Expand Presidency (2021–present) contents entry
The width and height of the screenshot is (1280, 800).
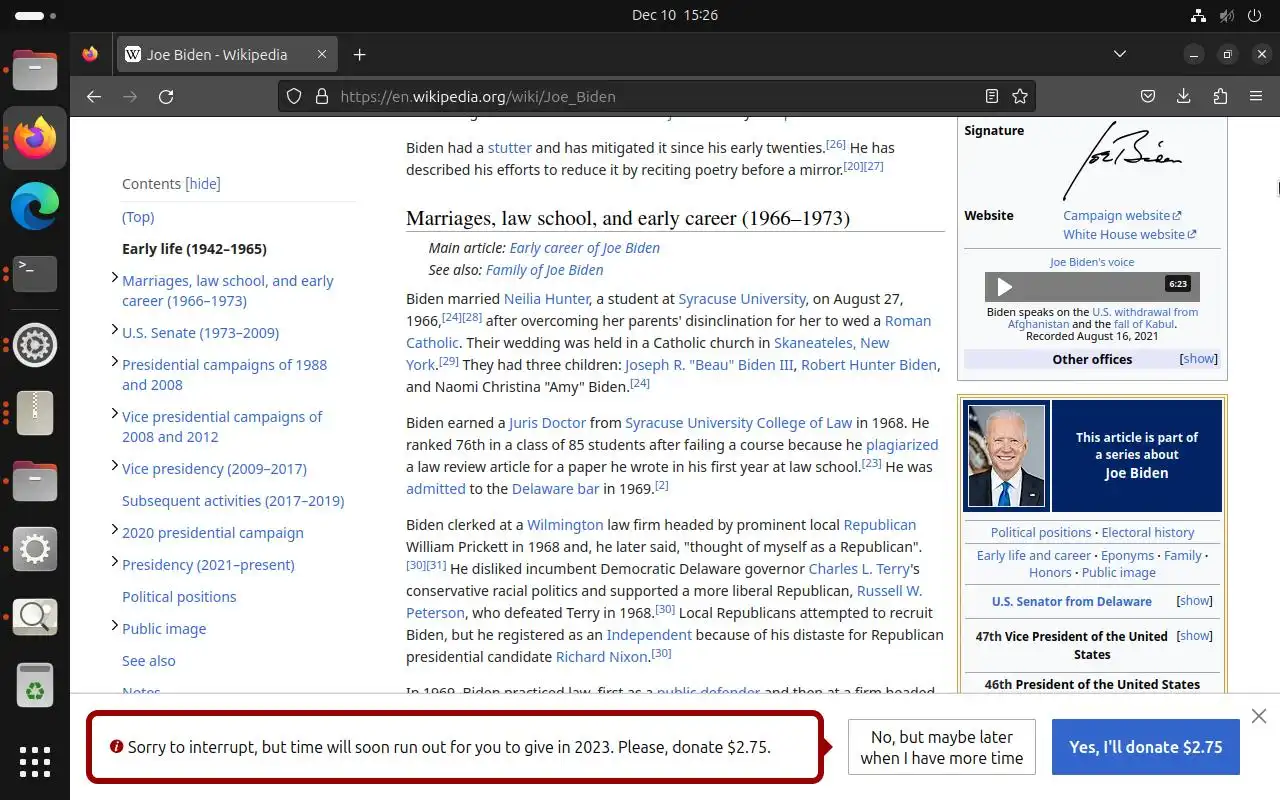114,561
